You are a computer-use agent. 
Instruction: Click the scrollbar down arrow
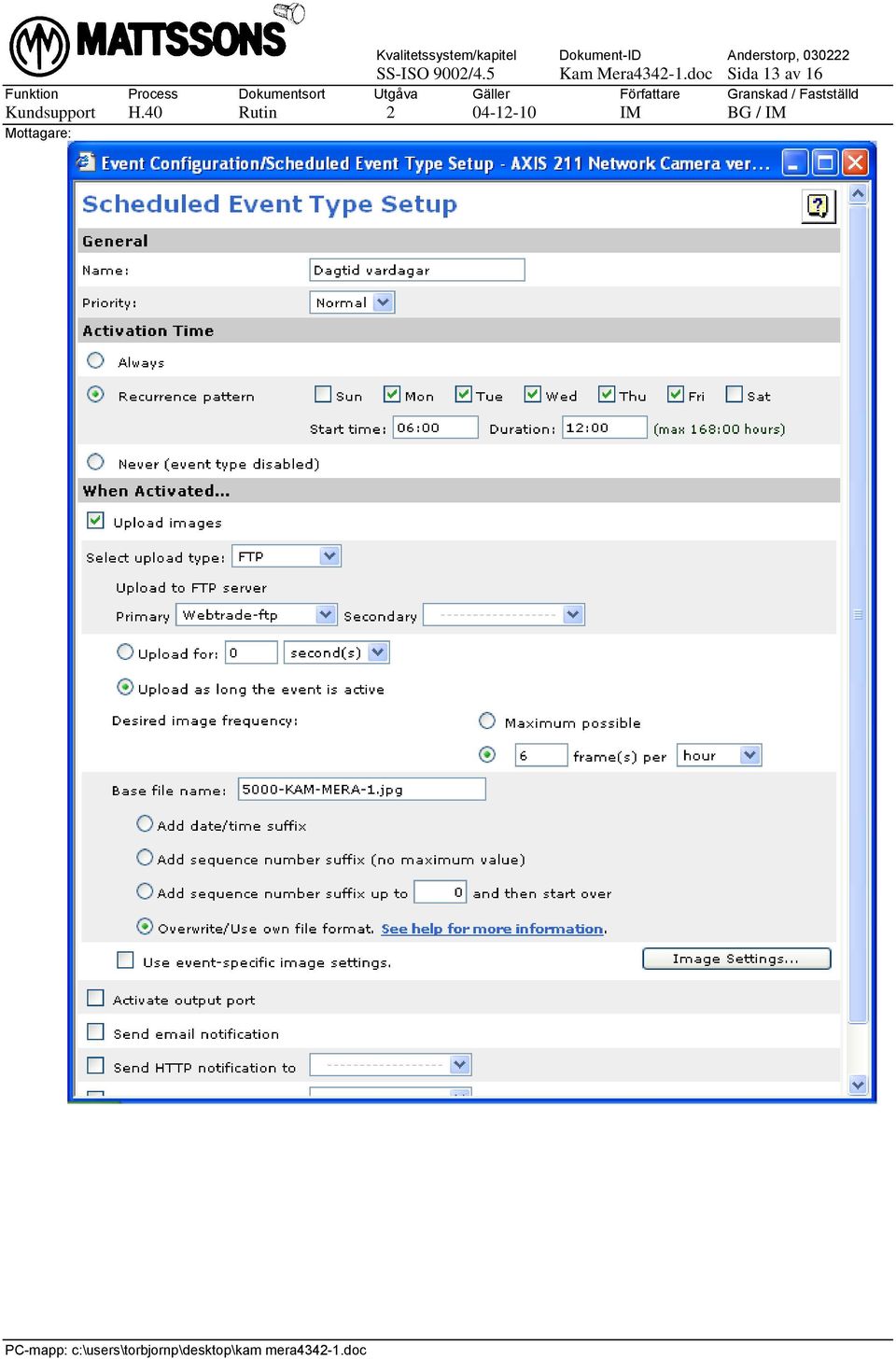(x=859, y=1085)
